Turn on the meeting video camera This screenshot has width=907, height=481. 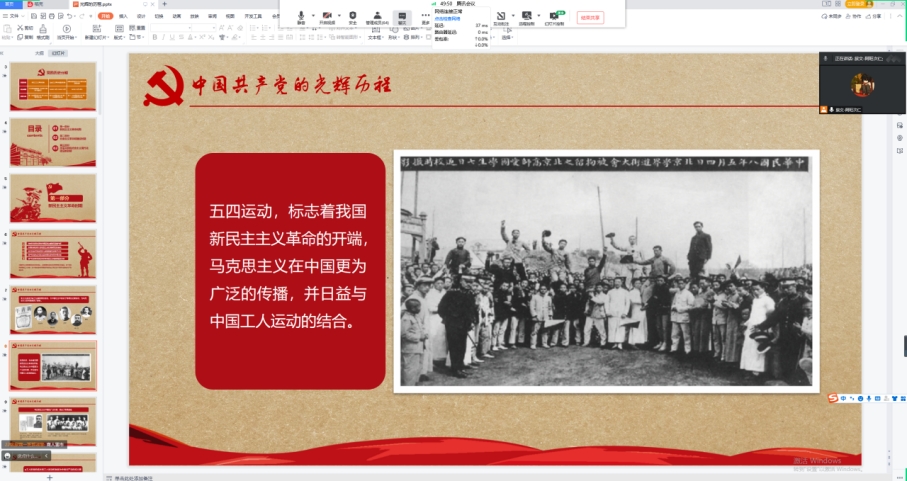327,17
